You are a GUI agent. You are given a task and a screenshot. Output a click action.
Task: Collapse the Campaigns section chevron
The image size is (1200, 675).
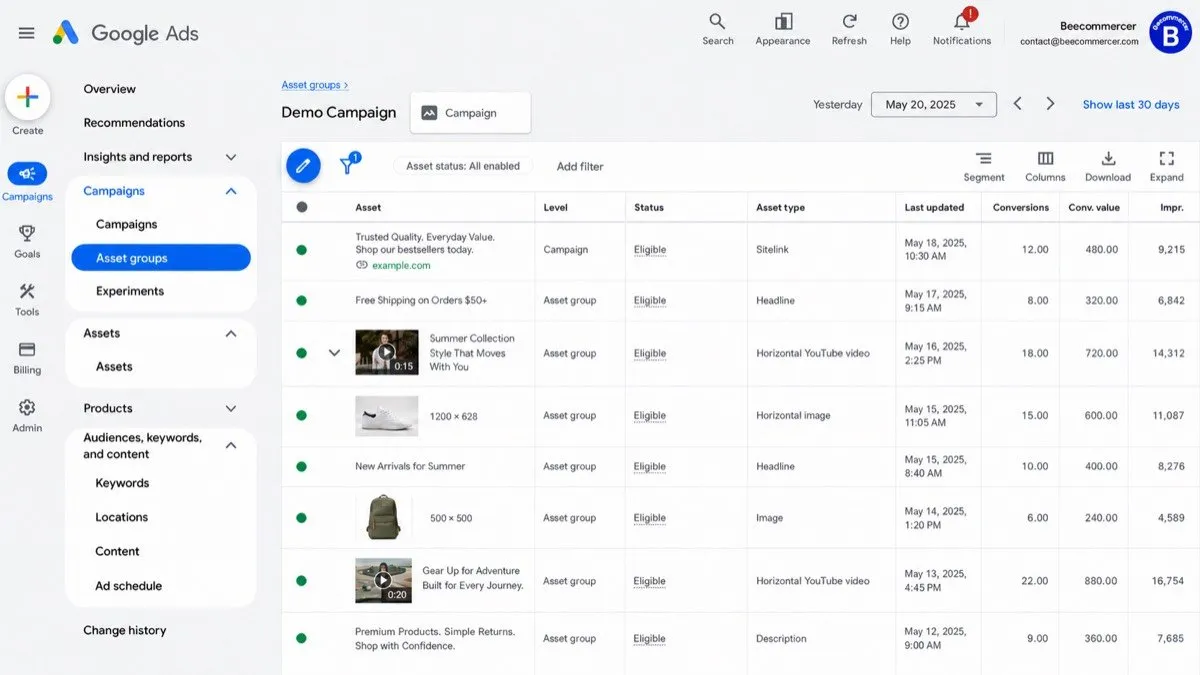point(231,191)
